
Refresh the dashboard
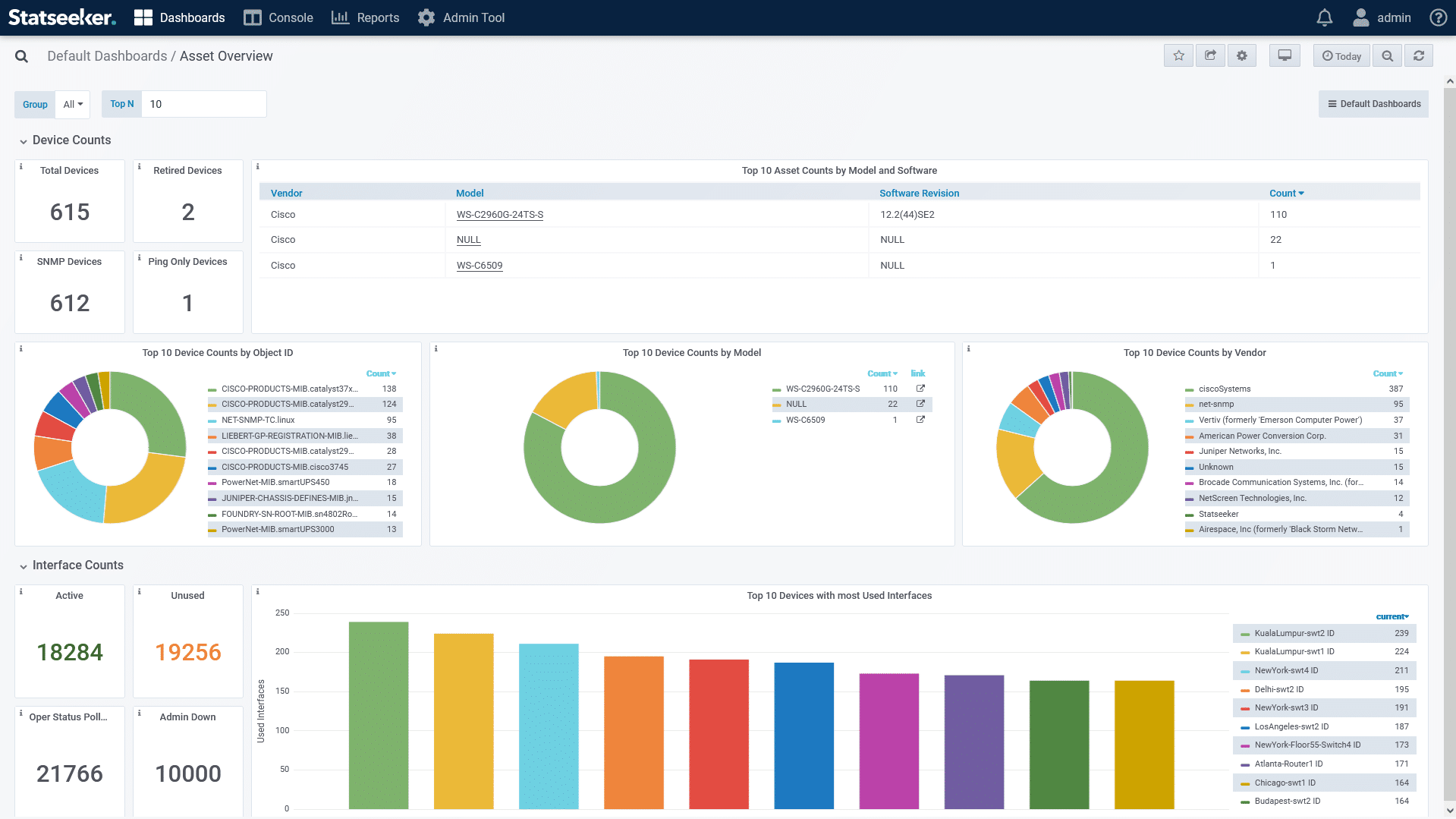point(1418,55)
